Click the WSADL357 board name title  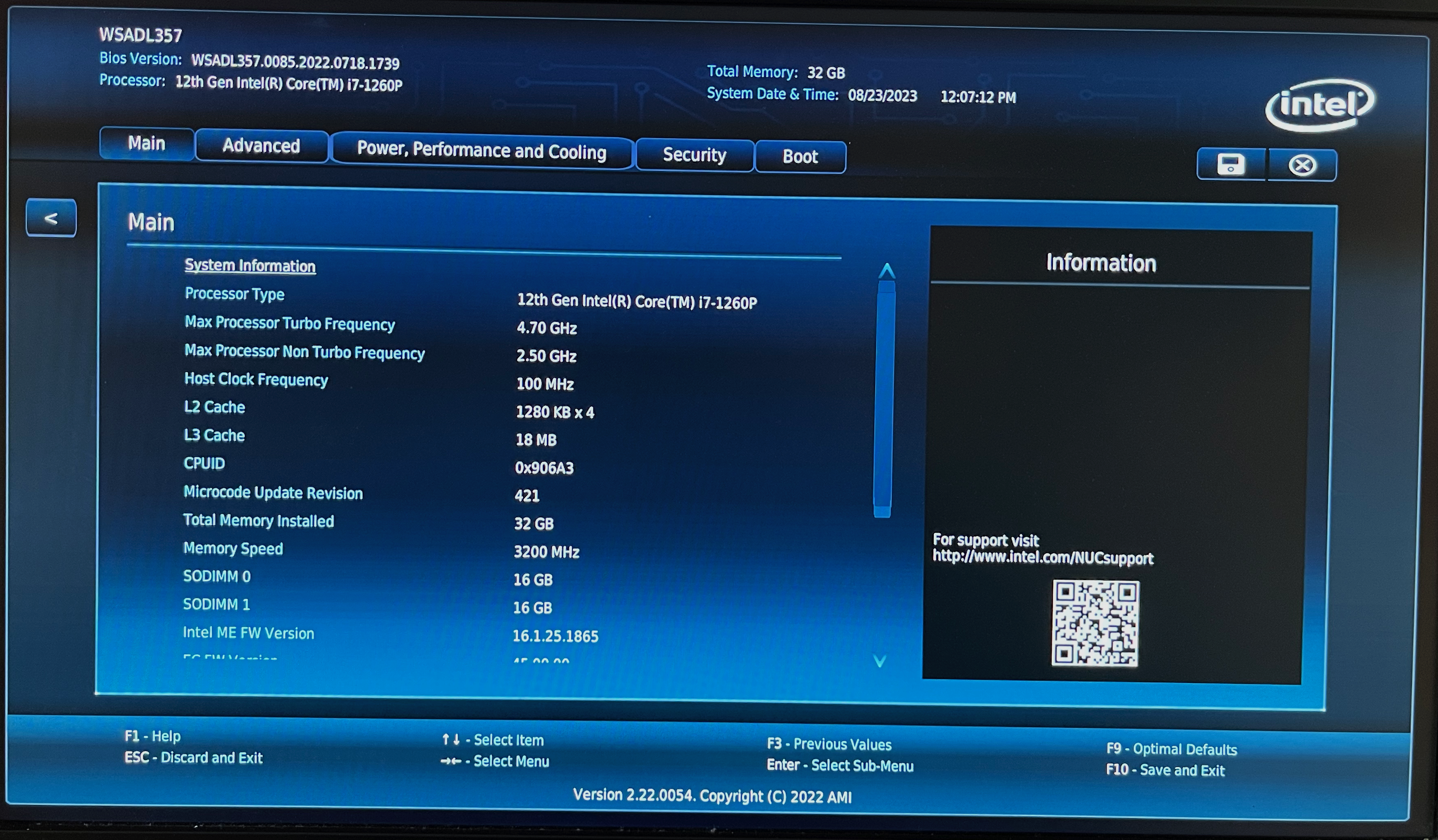tap(140, 35)
